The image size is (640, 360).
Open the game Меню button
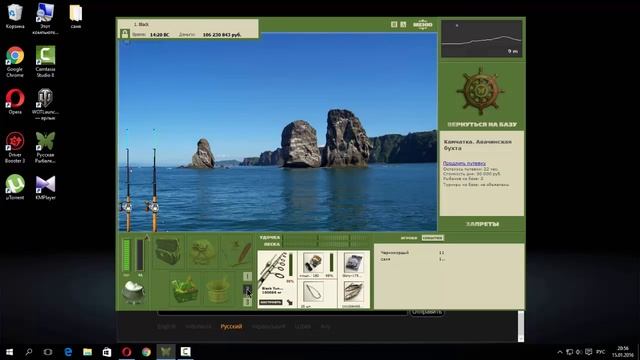422,24
